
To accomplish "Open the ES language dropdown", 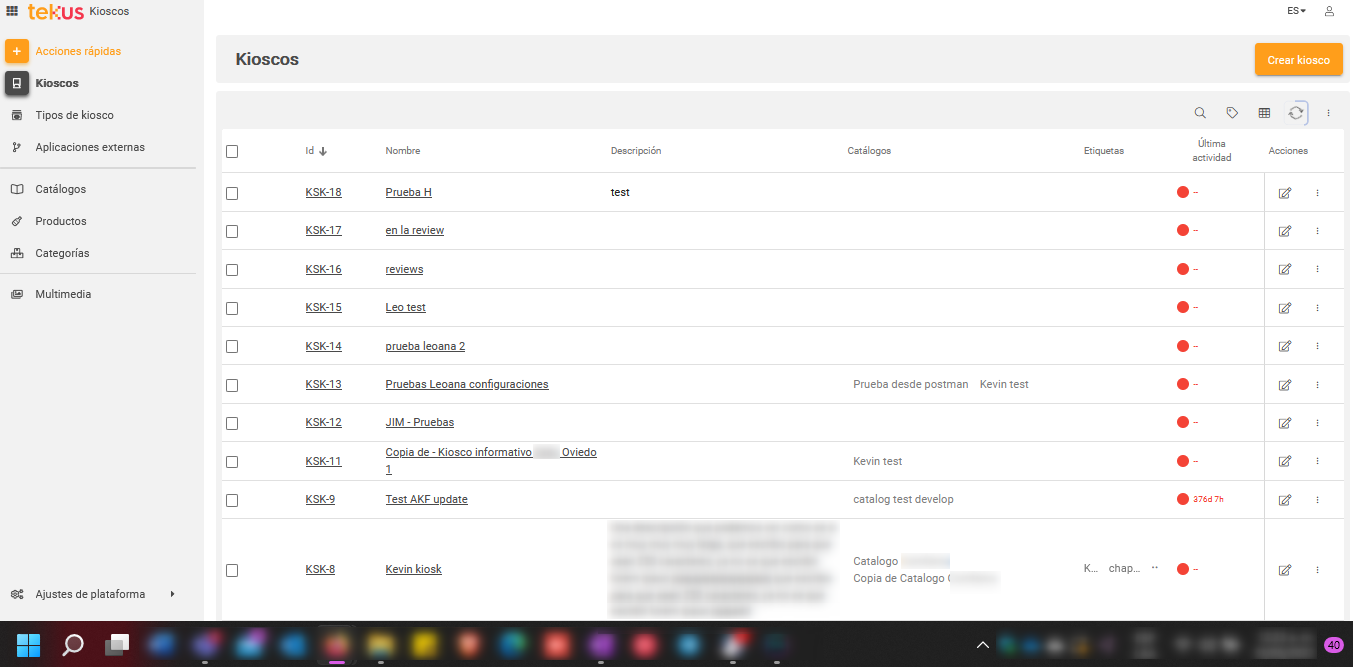I will coord(1296,11).
